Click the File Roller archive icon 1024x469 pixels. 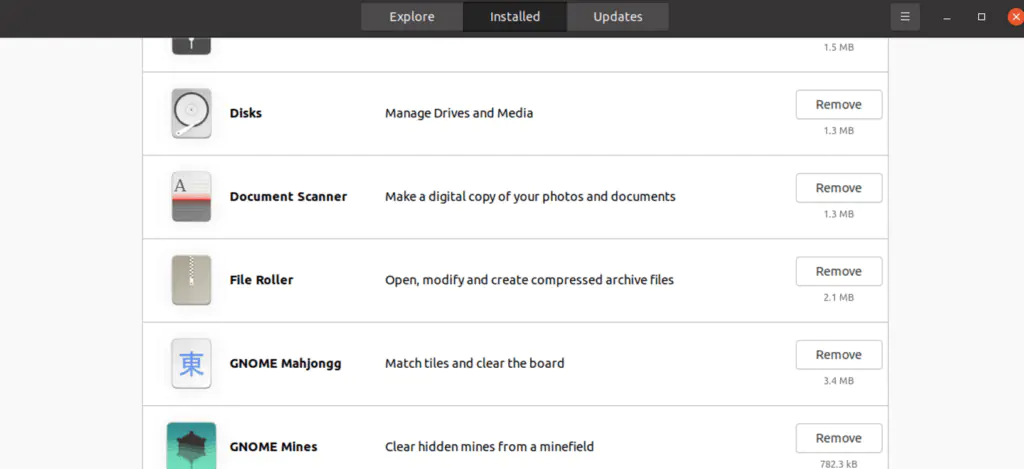191,280
